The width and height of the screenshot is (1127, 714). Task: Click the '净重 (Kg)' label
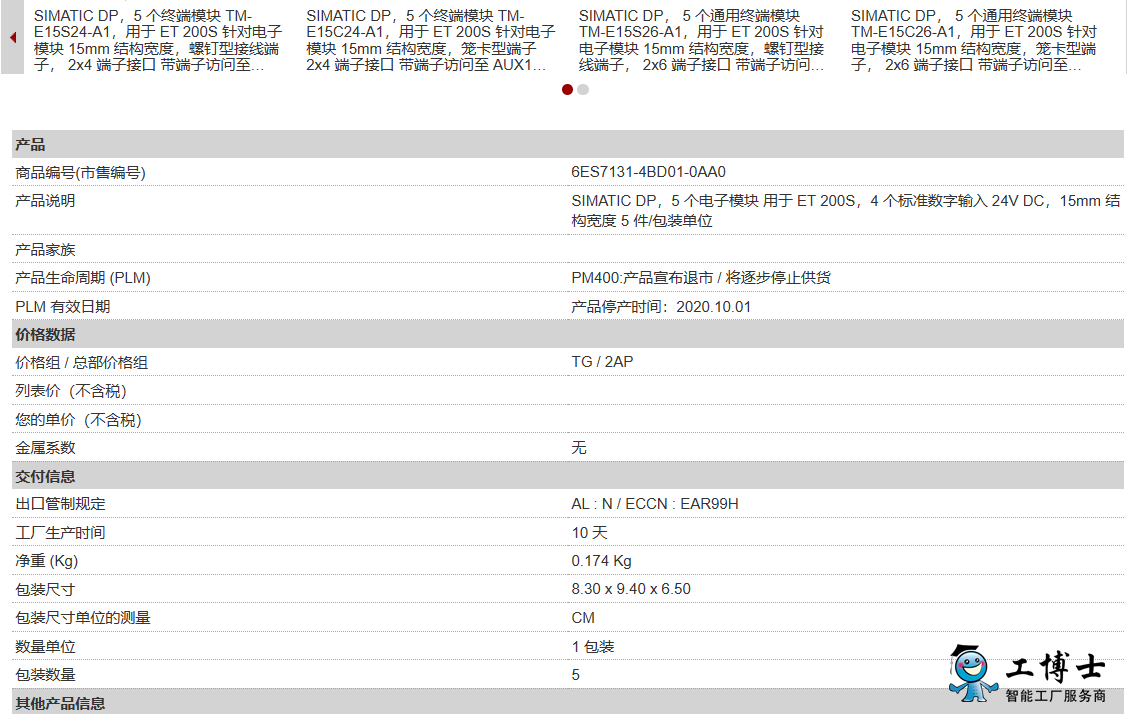click(x=47, y=561)
